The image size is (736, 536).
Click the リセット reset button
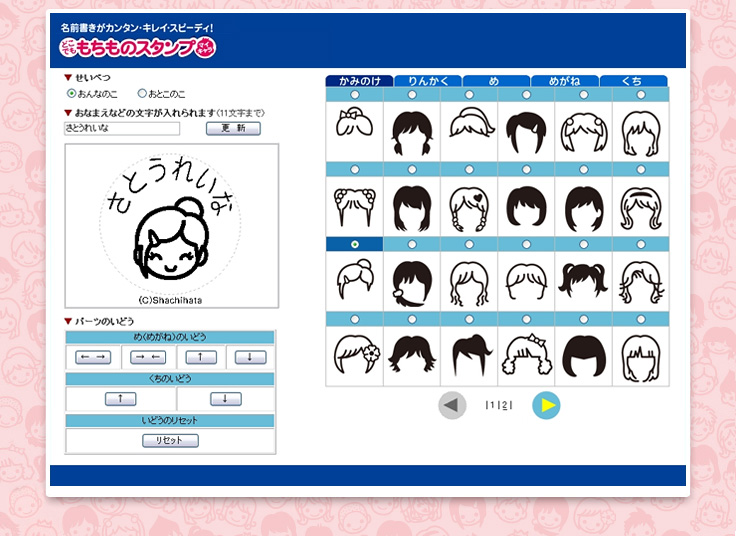pos(170,441)
